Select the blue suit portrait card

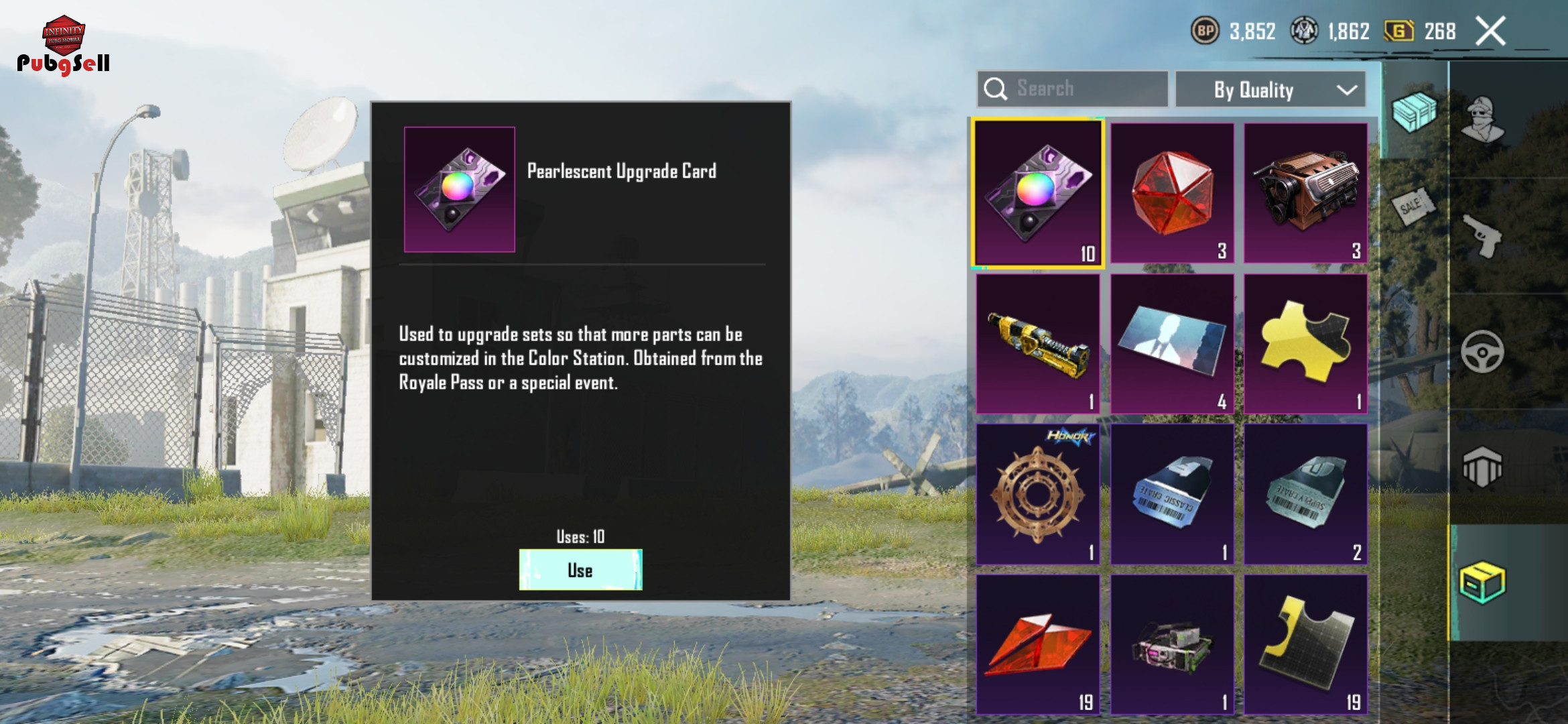1172,344
